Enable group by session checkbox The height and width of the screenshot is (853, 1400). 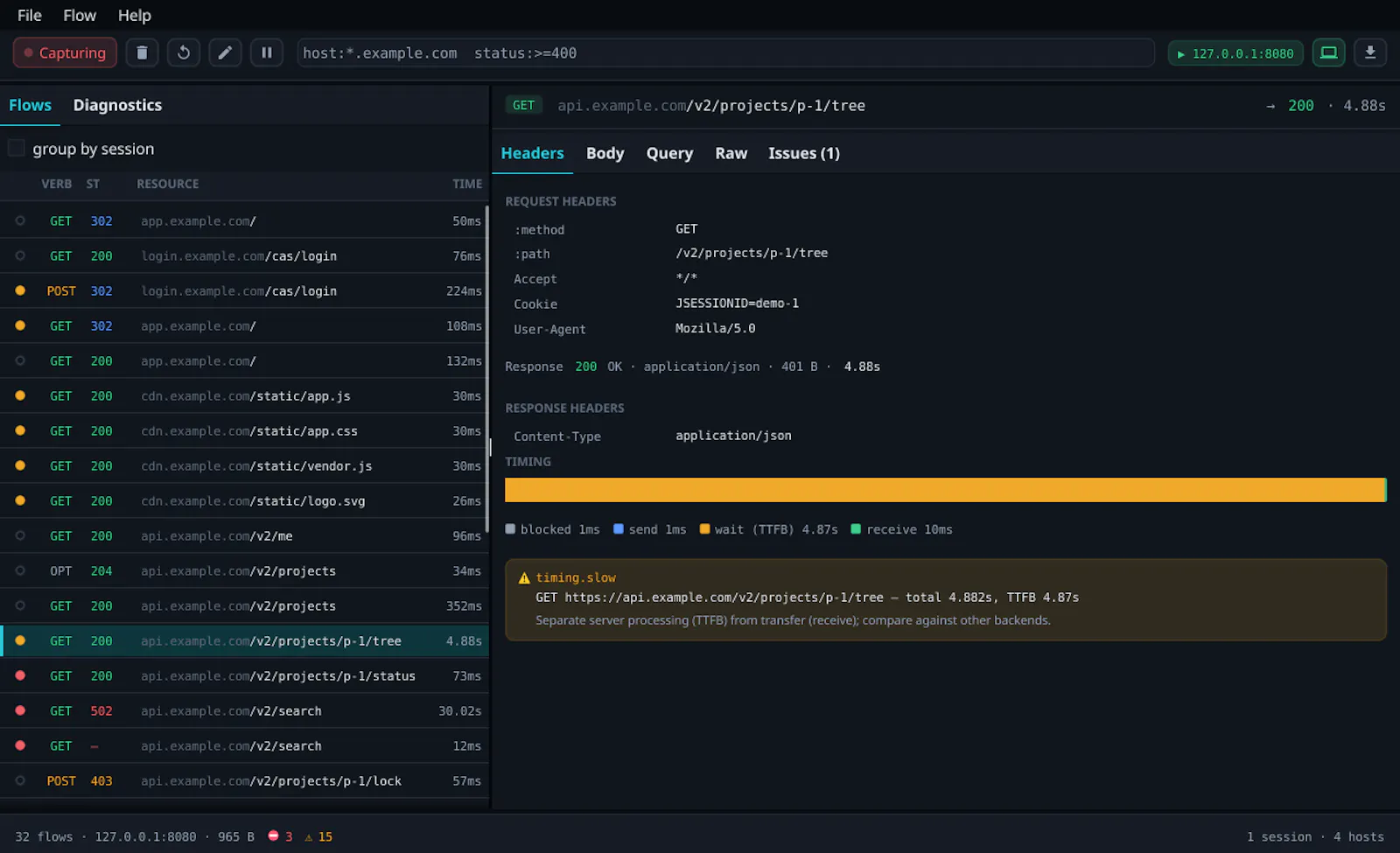tap(16, 148)
